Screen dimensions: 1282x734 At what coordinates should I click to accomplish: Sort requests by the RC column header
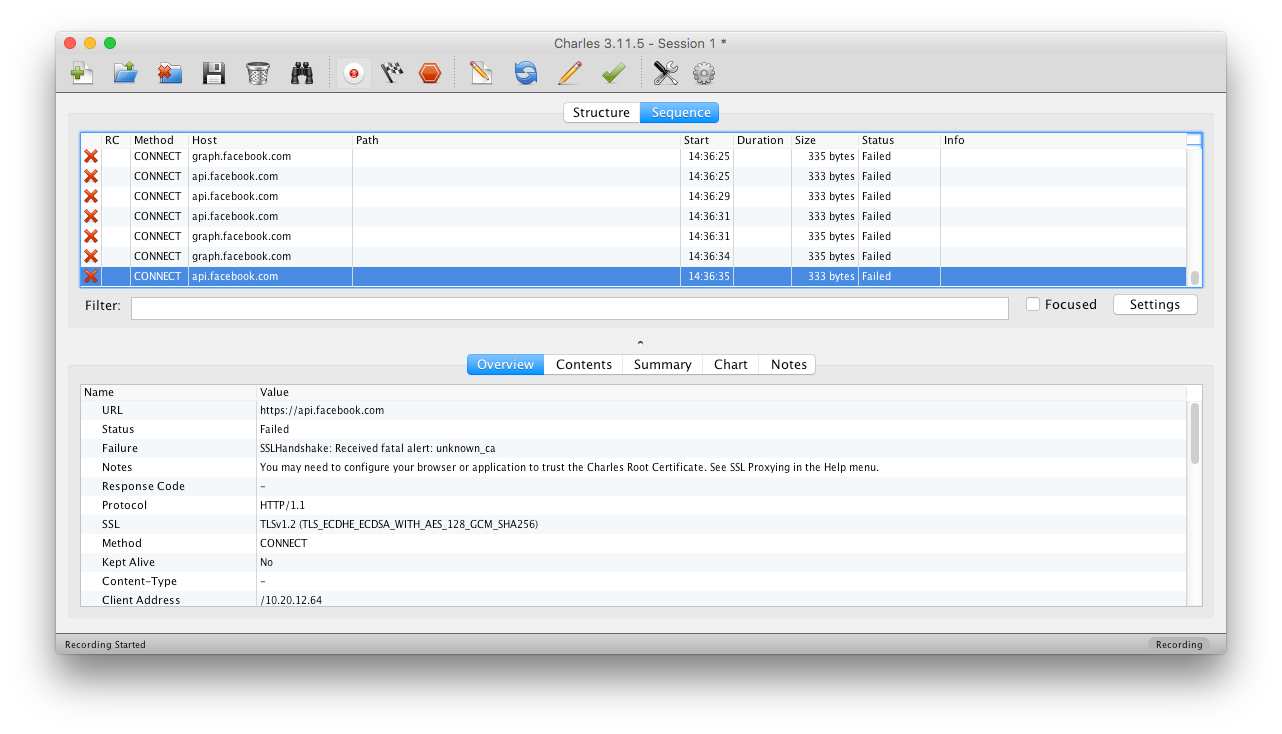[x=116, y=140]
